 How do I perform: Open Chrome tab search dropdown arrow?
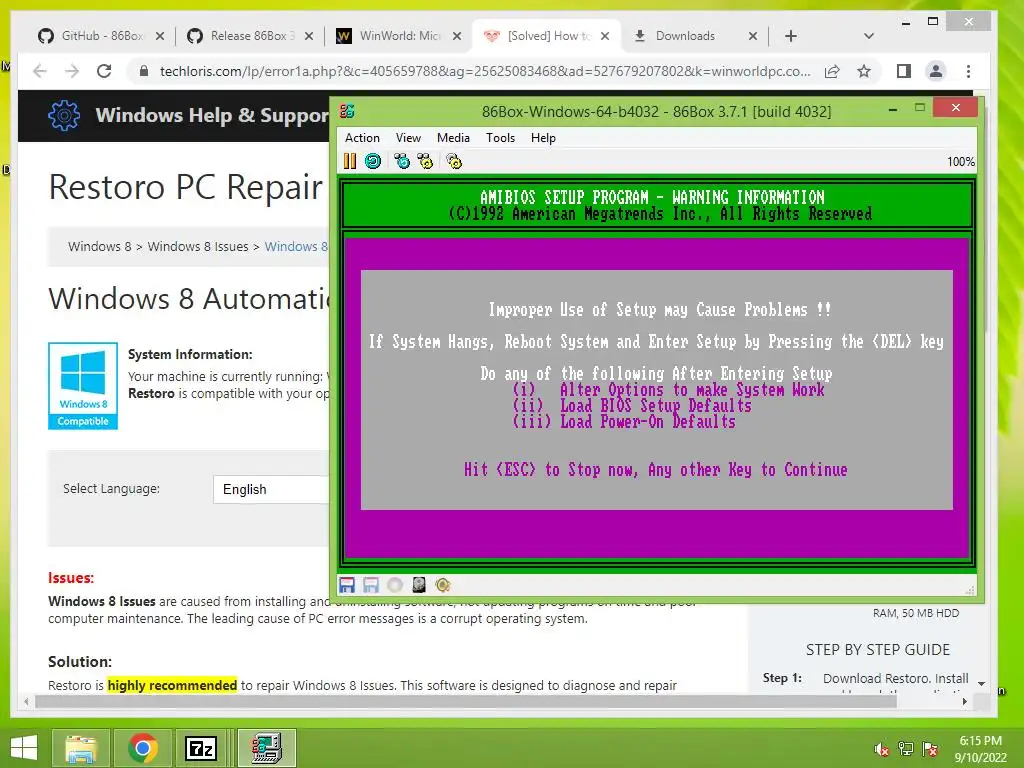tap(869, 36)
